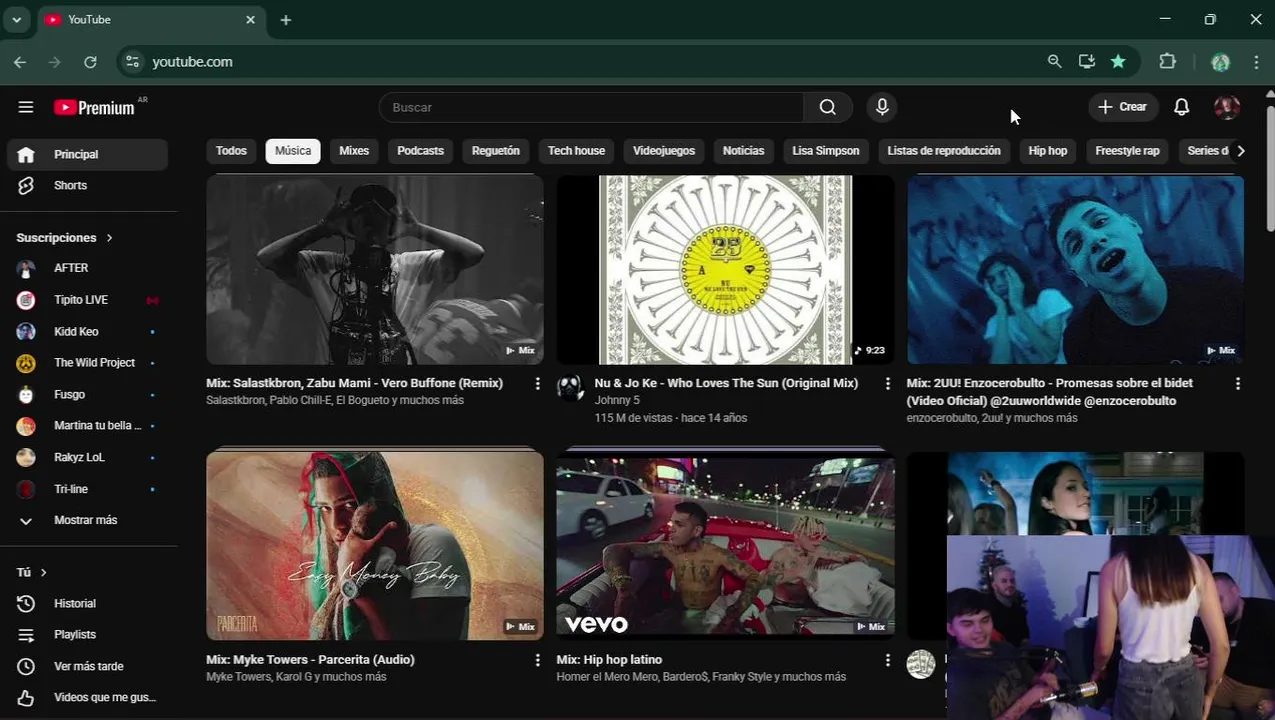Open the Historial icon entry
The height and width of the screenshot is (720, 1275).
(26, 604)
